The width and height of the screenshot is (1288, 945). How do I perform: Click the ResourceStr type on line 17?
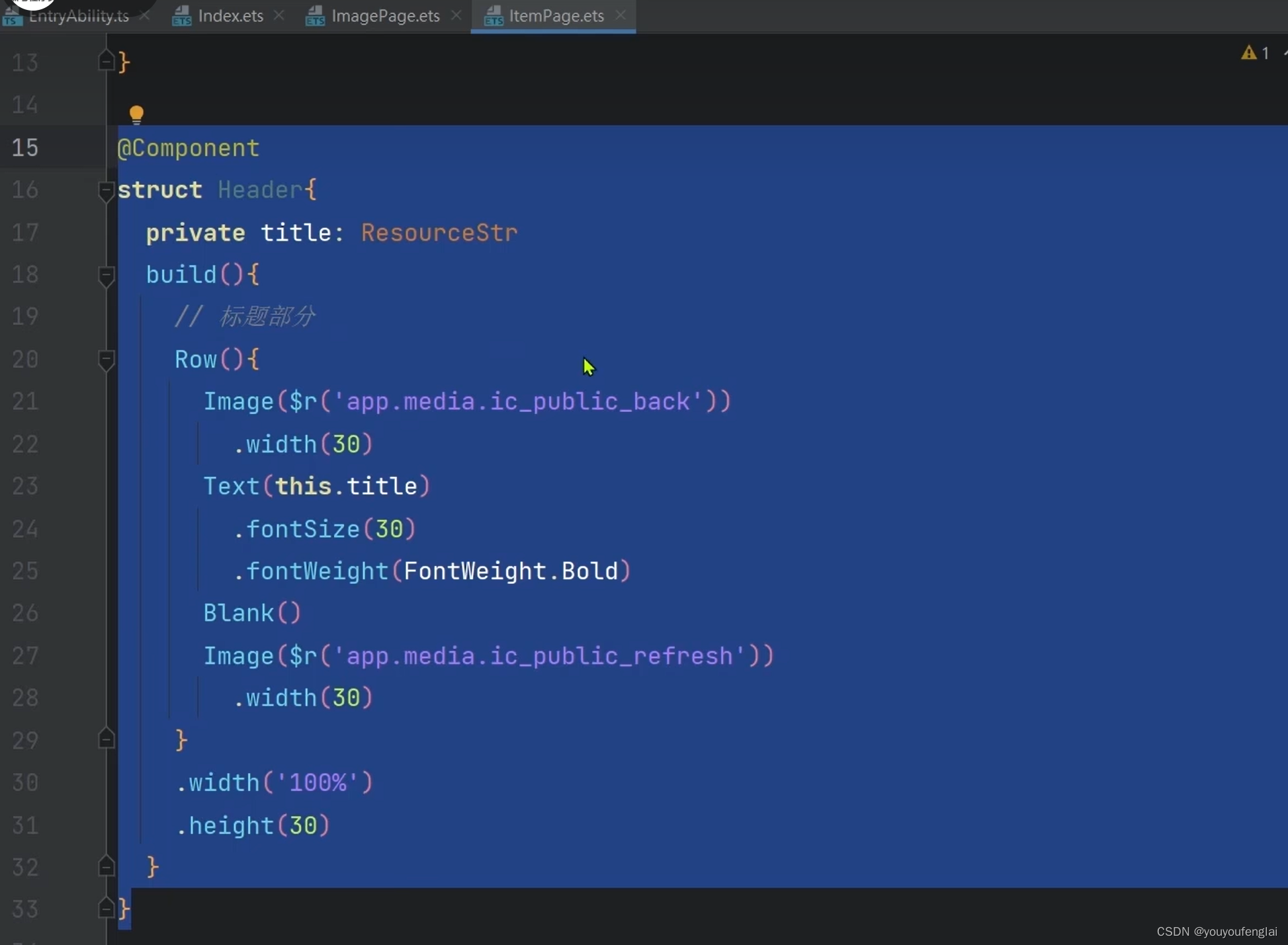[x=439, y=232]
